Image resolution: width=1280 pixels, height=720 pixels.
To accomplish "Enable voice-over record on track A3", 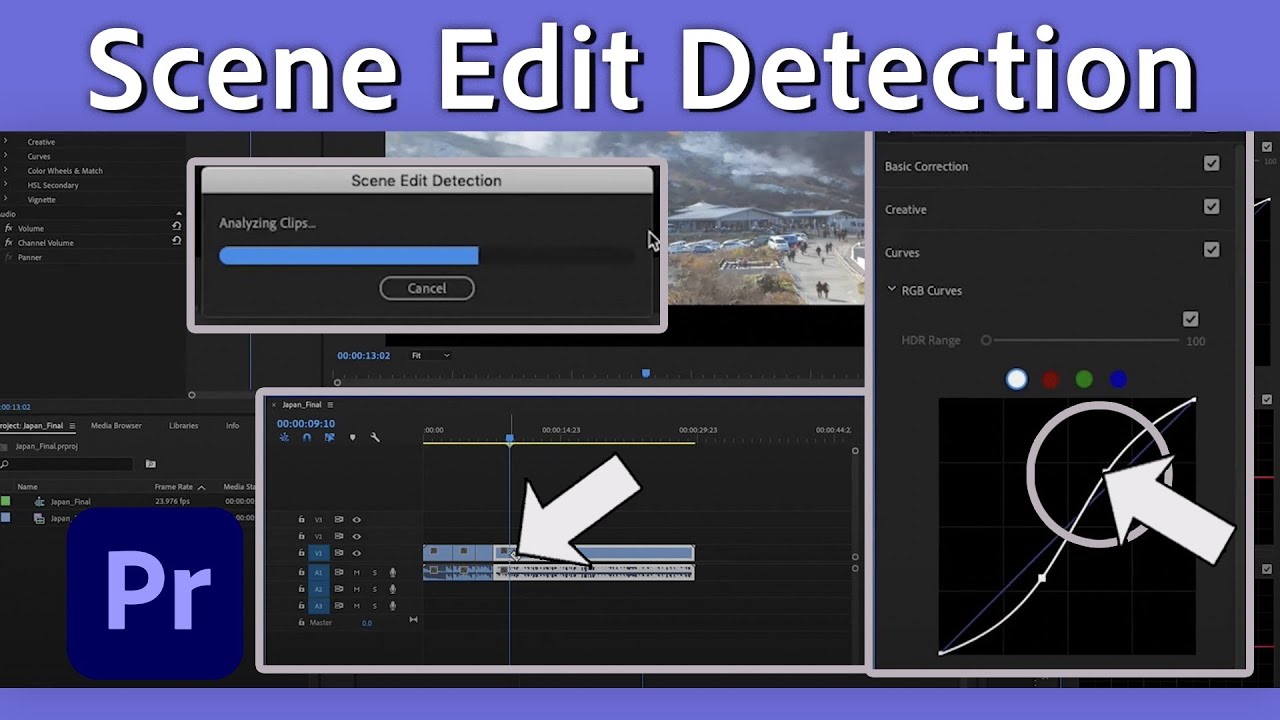I will click(393, 606).
